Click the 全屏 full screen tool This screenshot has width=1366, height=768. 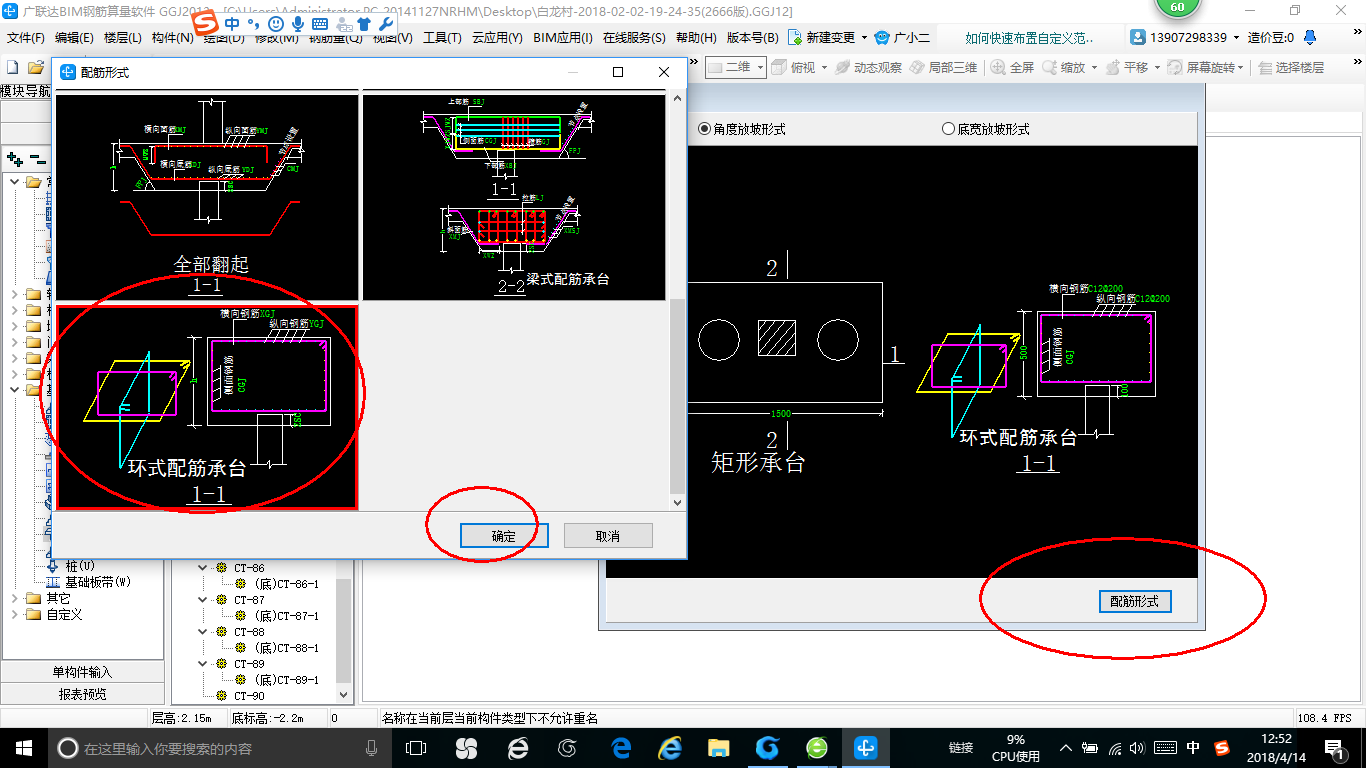[x=1013, y=67]
